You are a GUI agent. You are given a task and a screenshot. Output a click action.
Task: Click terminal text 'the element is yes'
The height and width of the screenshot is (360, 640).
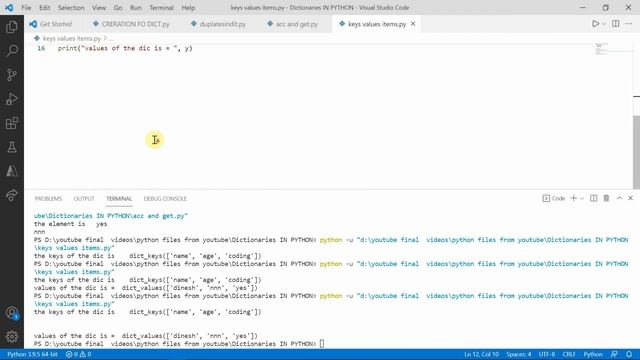point(70,224)
